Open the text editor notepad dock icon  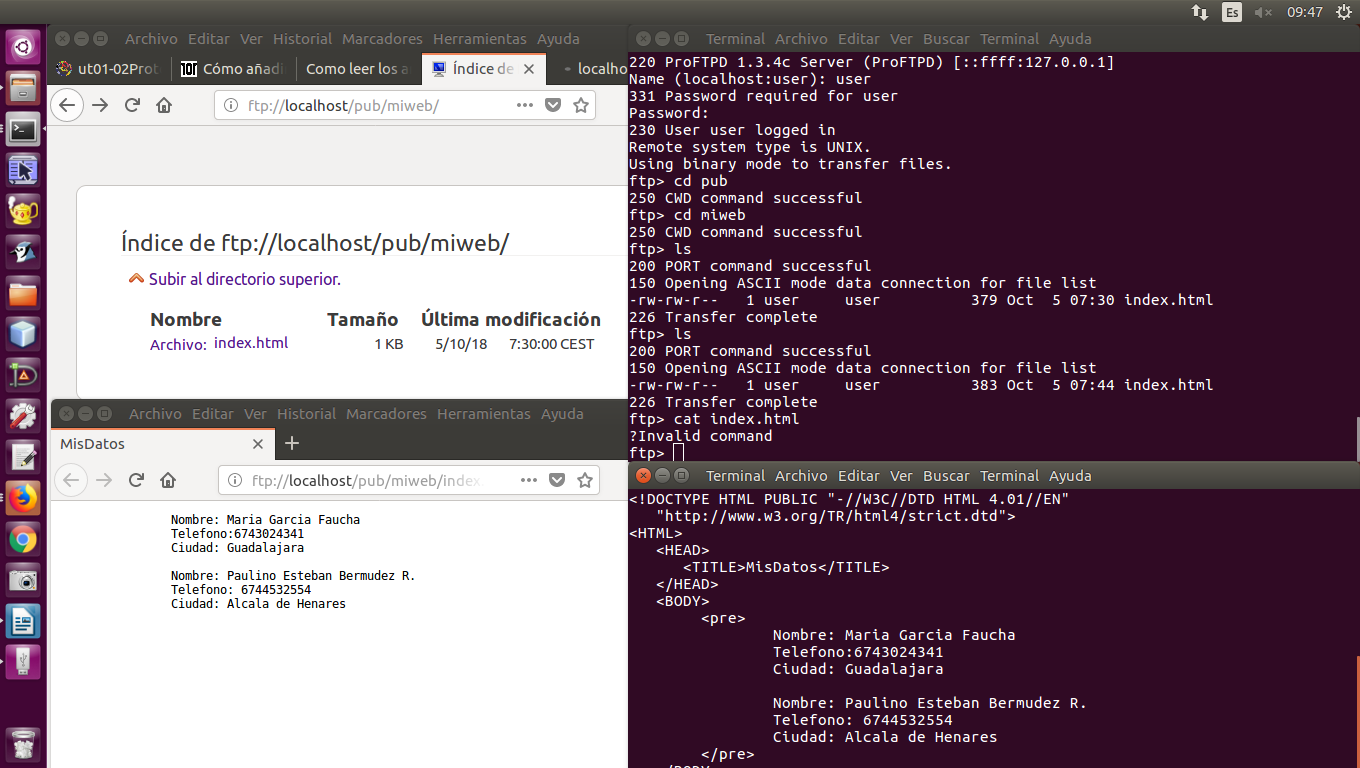click(x=23, y=457)
